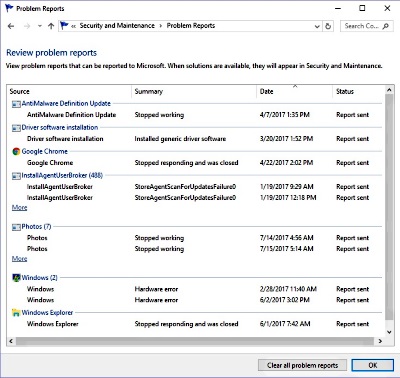Collapse the Driver software installation group
The image size is (400, 378).
coord(60,128)
